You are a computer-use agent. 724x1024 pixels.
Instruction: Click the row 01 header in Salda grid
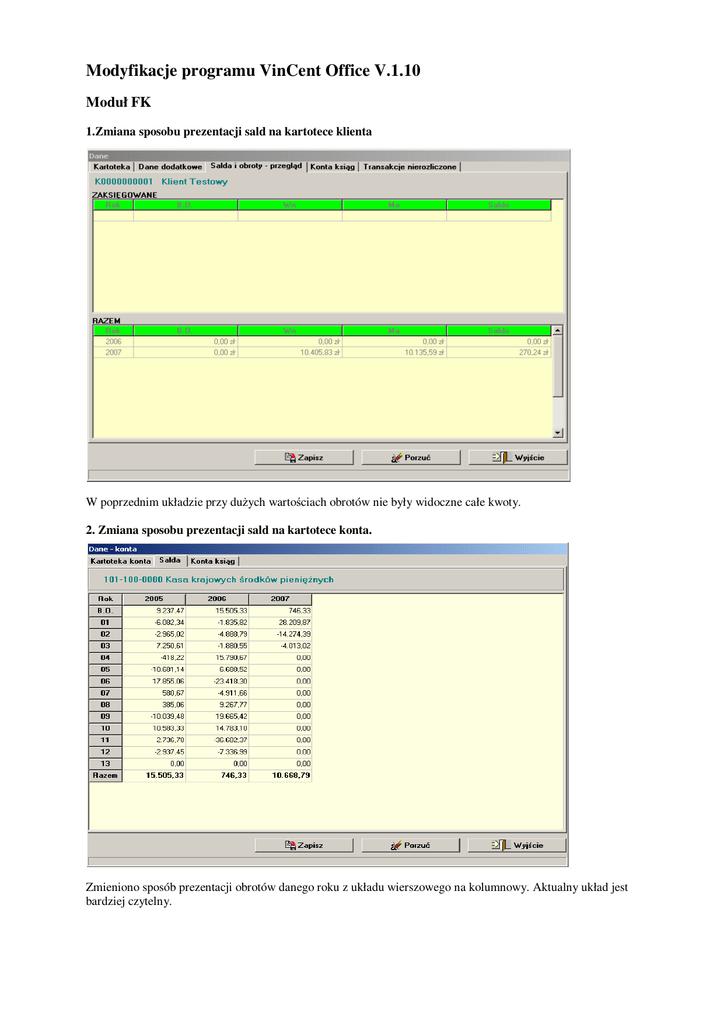coord(105,622)
